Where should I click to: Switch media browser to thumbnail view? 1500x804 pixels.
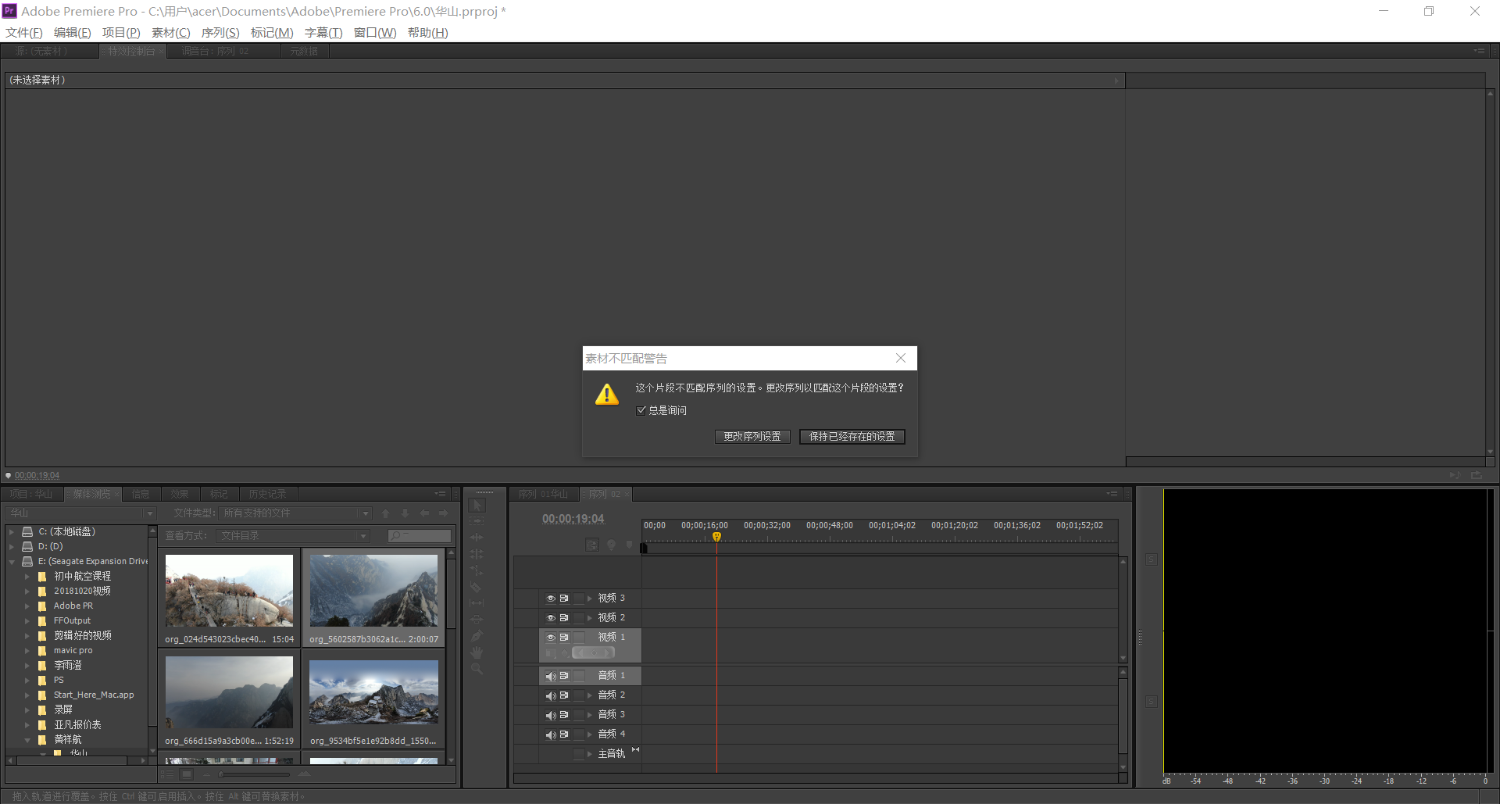click(x=187, y=774)
